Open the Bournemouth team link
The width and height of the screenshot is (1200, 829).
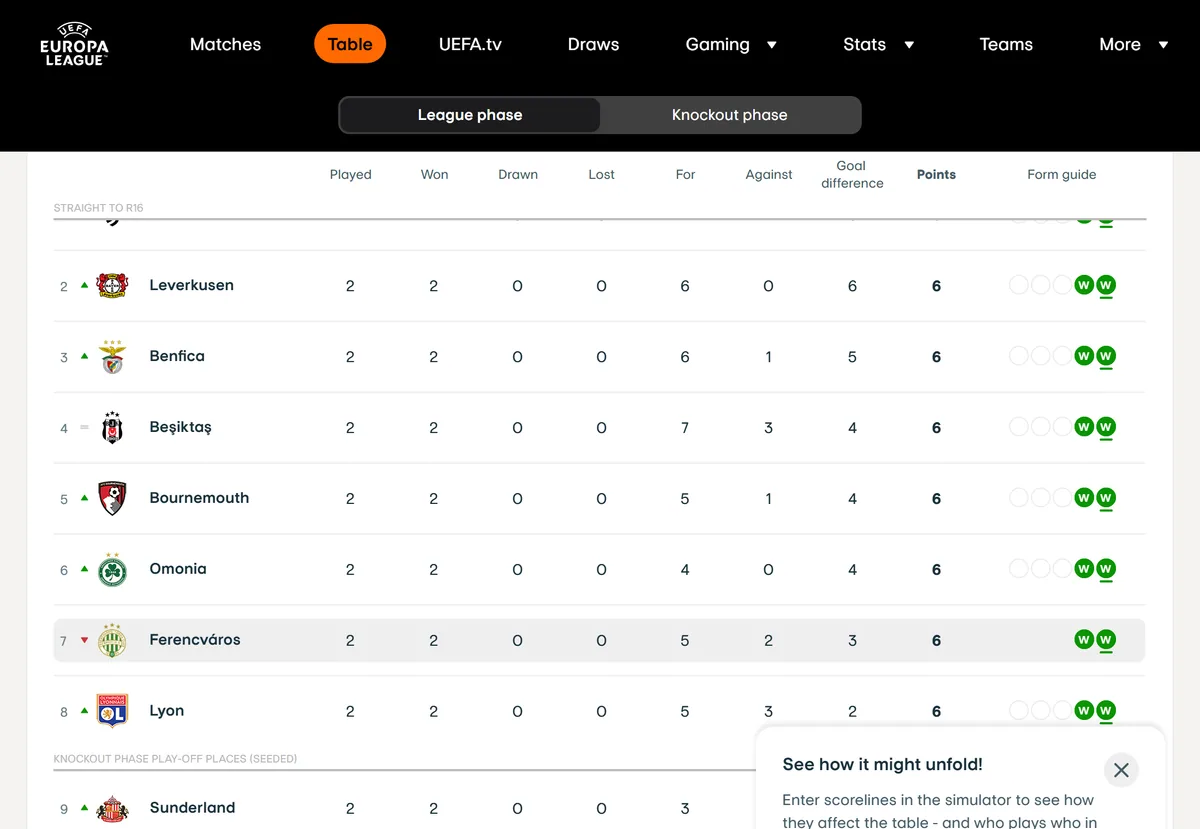(199, 498)
